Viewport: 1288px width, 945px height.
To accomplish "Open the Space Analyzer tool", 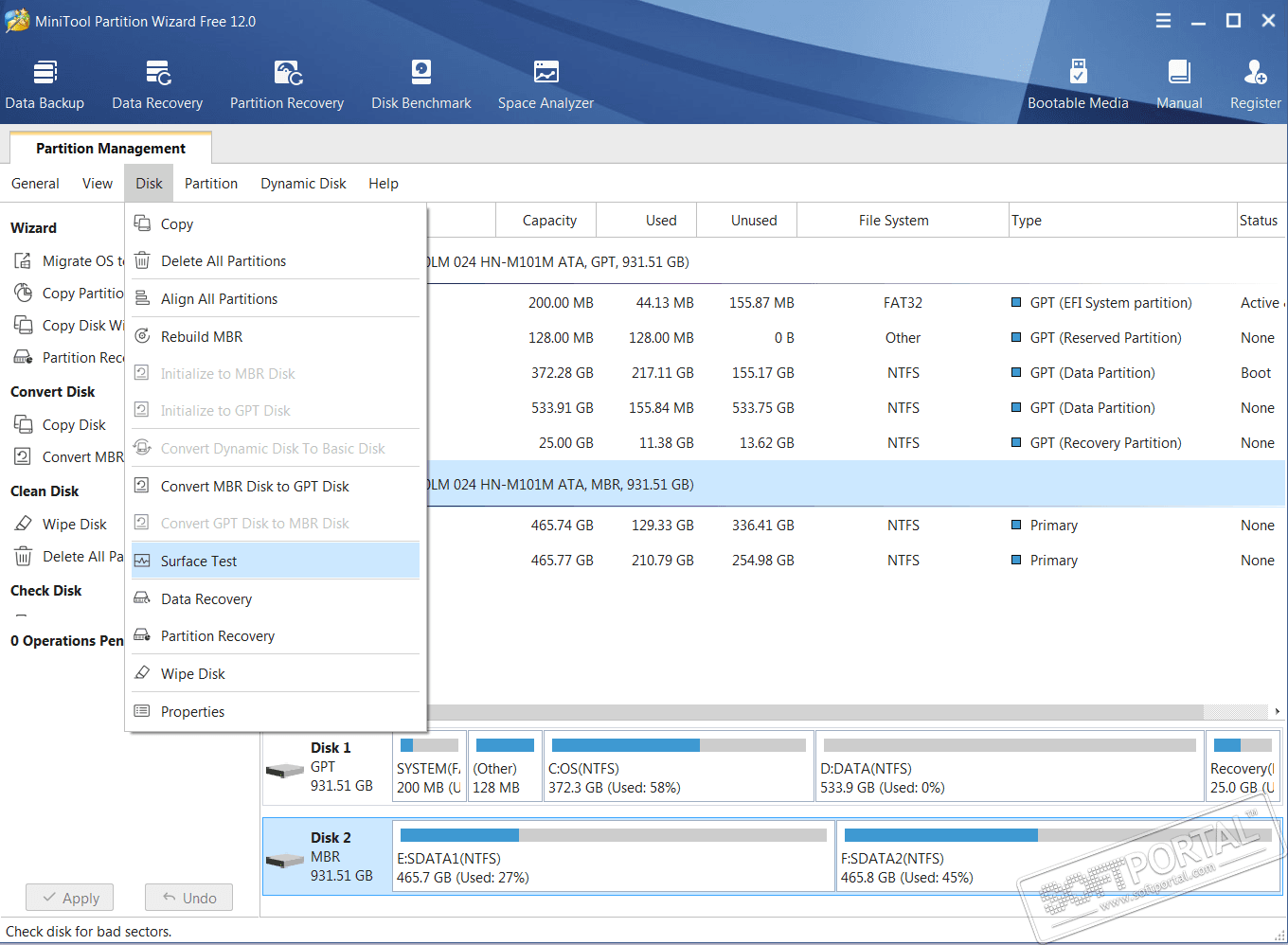I will 546,84.
